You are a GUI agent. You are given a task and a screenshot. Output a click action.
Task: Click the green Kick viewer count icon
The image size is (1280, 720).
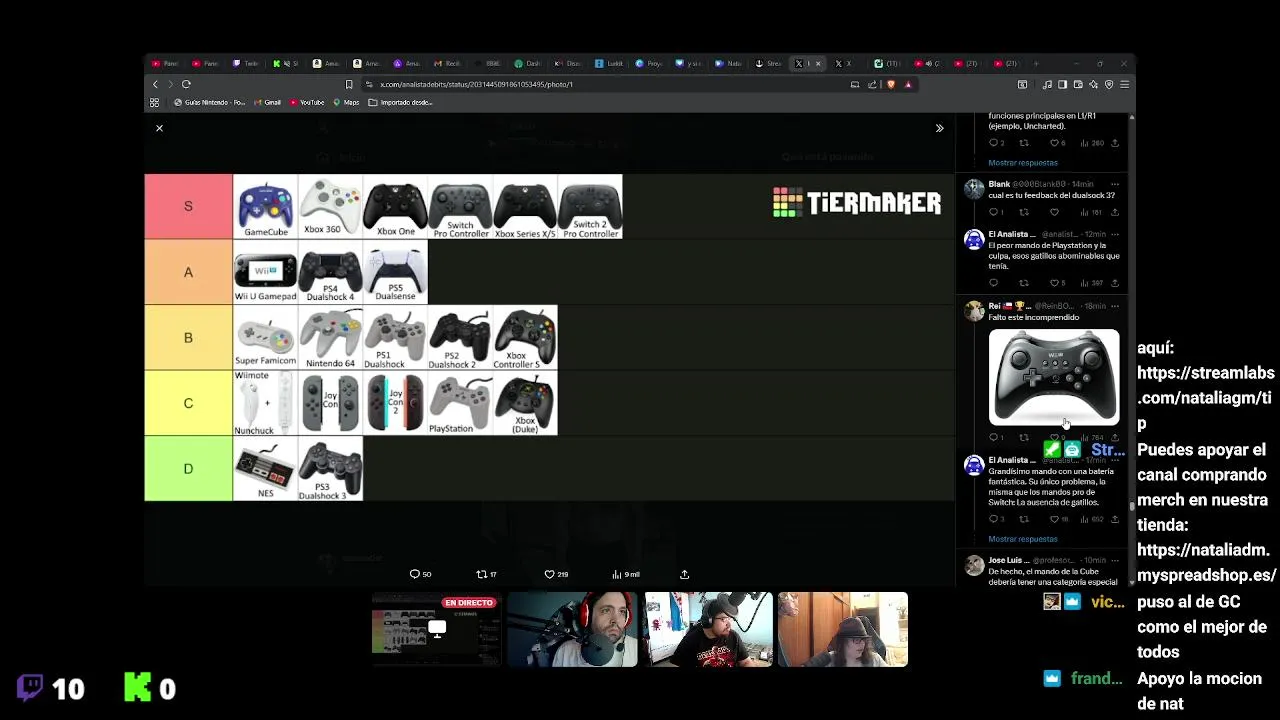pyautogui.click(x=138, y=687)
